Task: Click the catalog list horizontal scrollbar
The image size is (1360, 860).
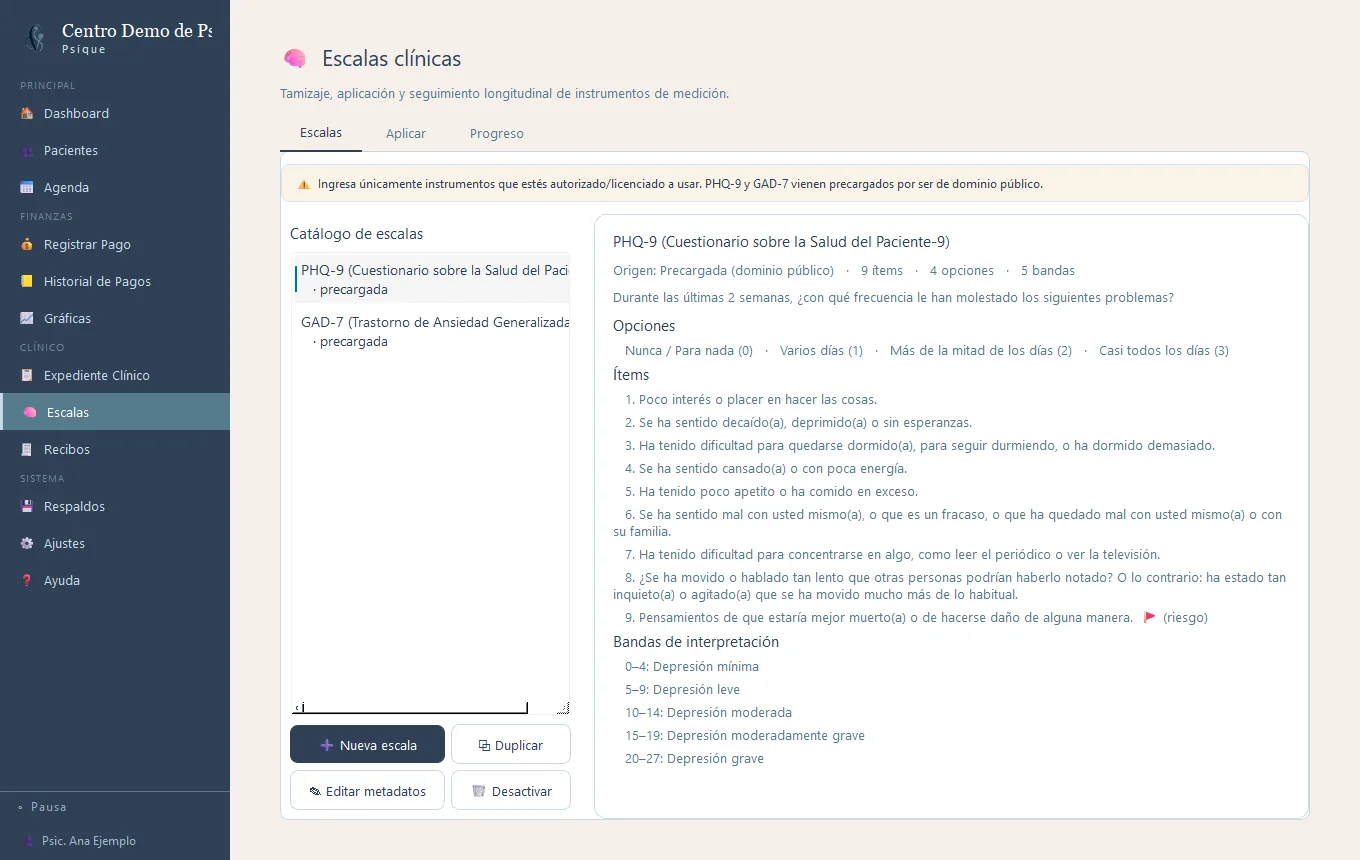Action: 415,708
